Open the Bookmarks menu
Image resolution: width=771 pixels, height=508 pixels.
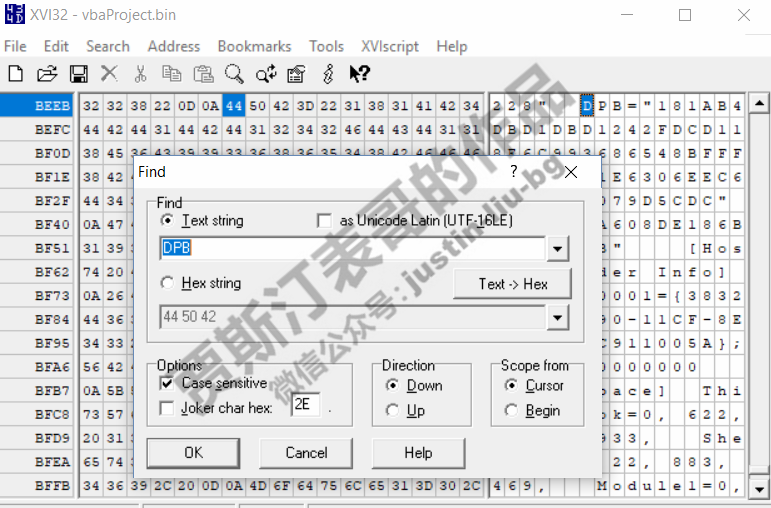254,46
